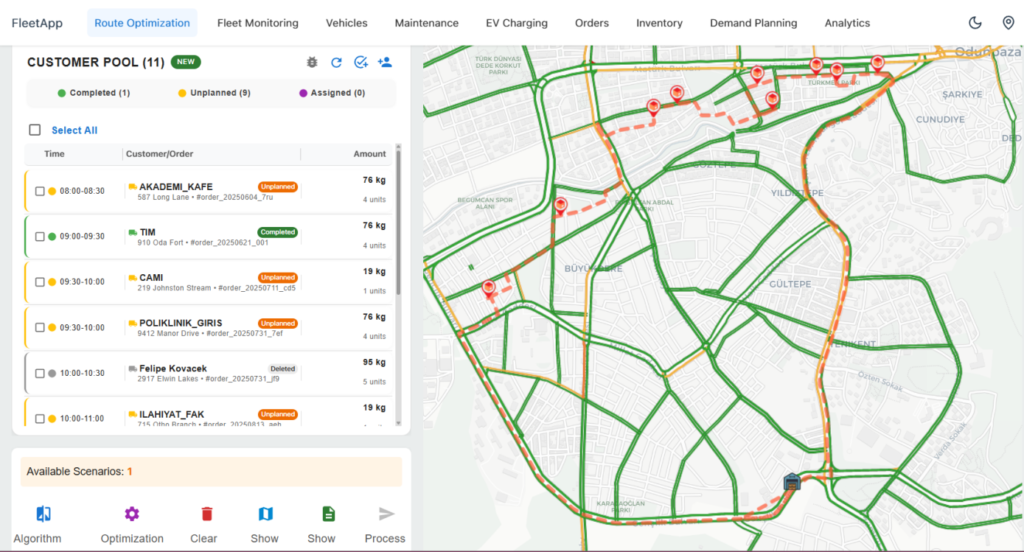Open the Fleet Monitoring tab
This screenshot has height=552, width=1024.
pos(257,23)
